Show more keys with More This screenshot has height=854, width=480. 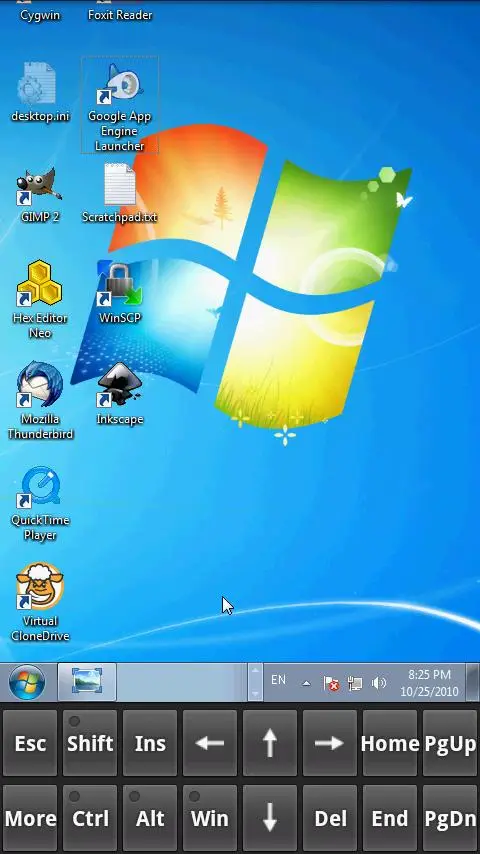click(30, 818)
